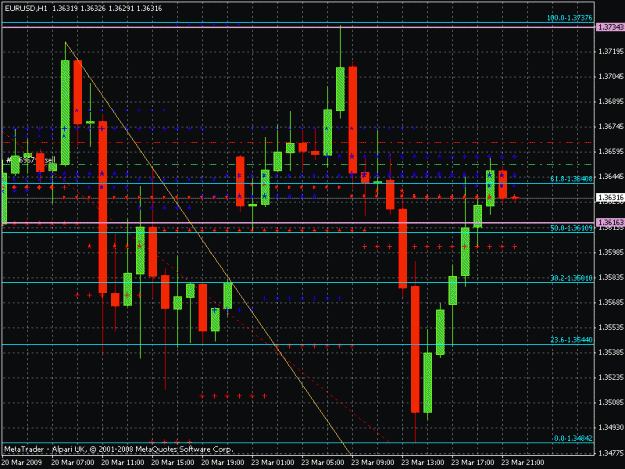Click the 1.36745 price axis value

pos(610,126)
